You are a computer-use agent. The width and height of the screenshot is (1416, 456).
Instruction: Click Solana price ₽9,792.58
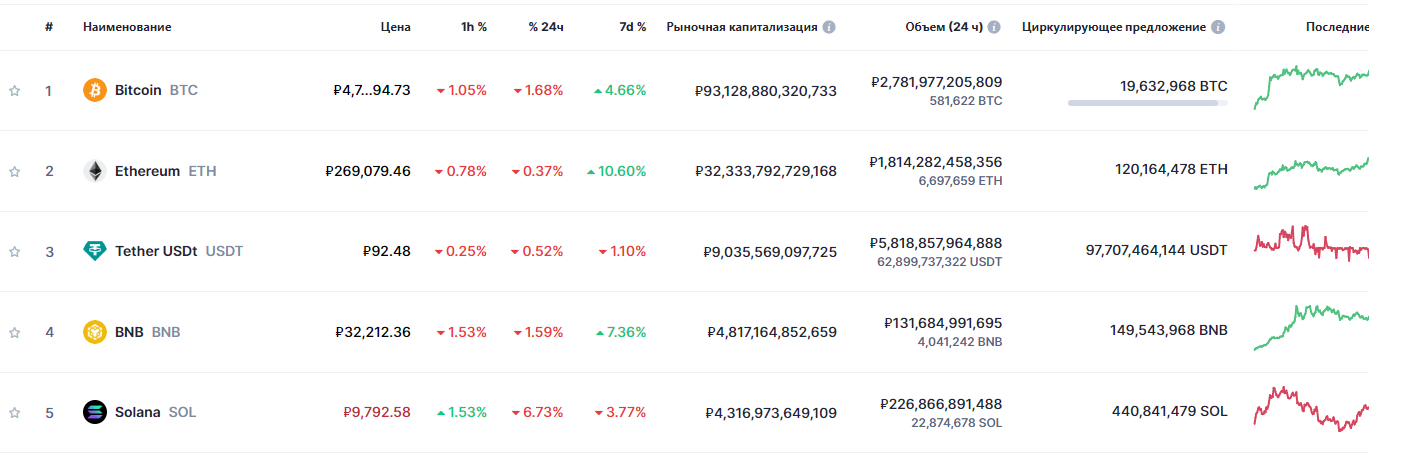[377, 412]
